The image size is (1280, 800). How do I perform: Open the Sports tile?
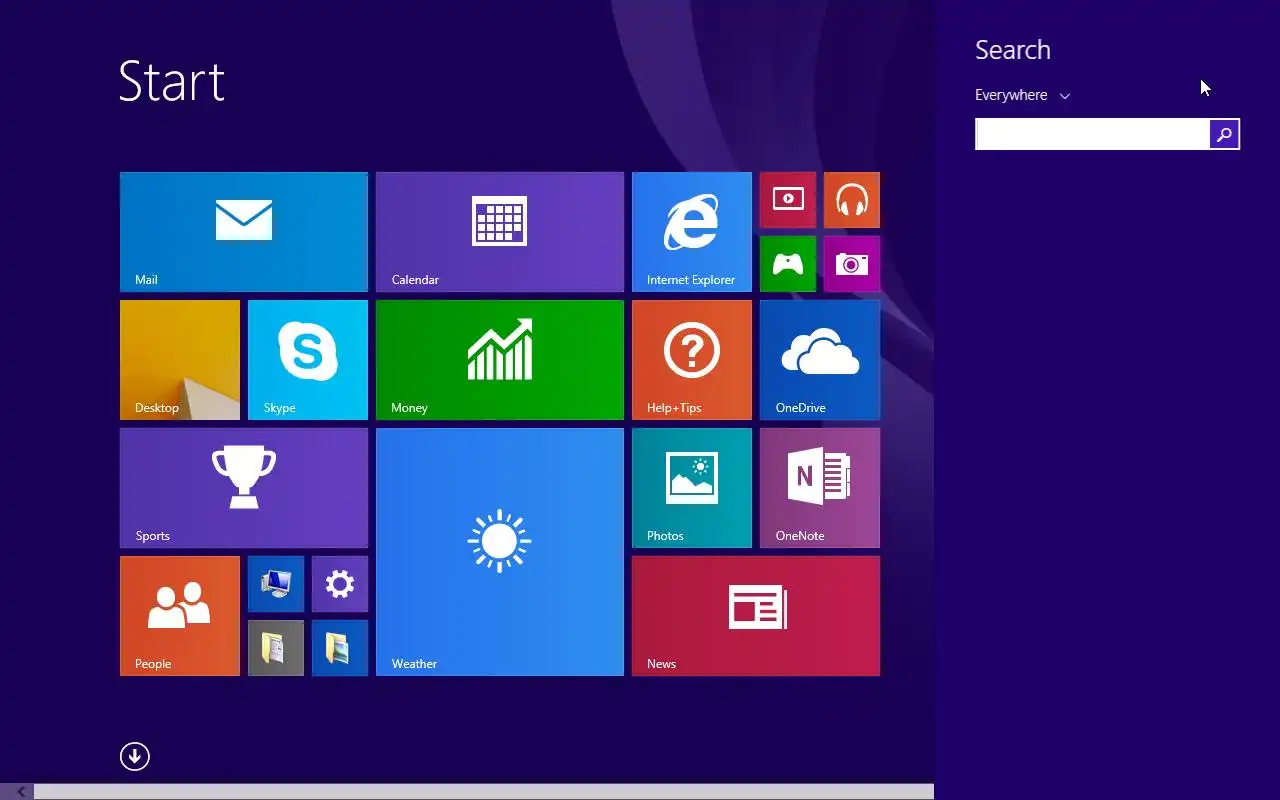[244, 488]
